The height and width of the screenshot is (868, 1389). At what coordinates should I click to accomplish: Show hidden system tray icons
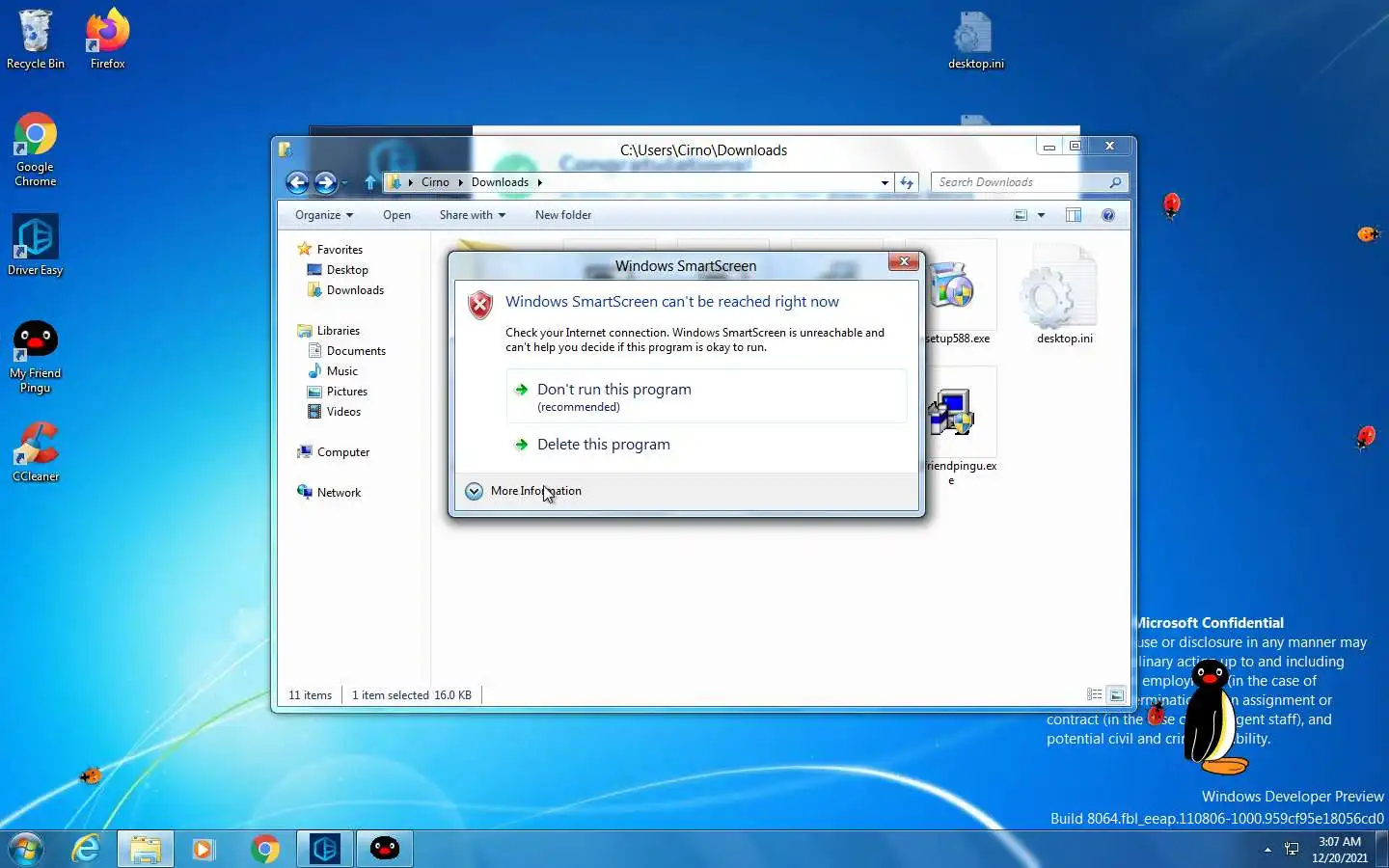click(1267, 850)
